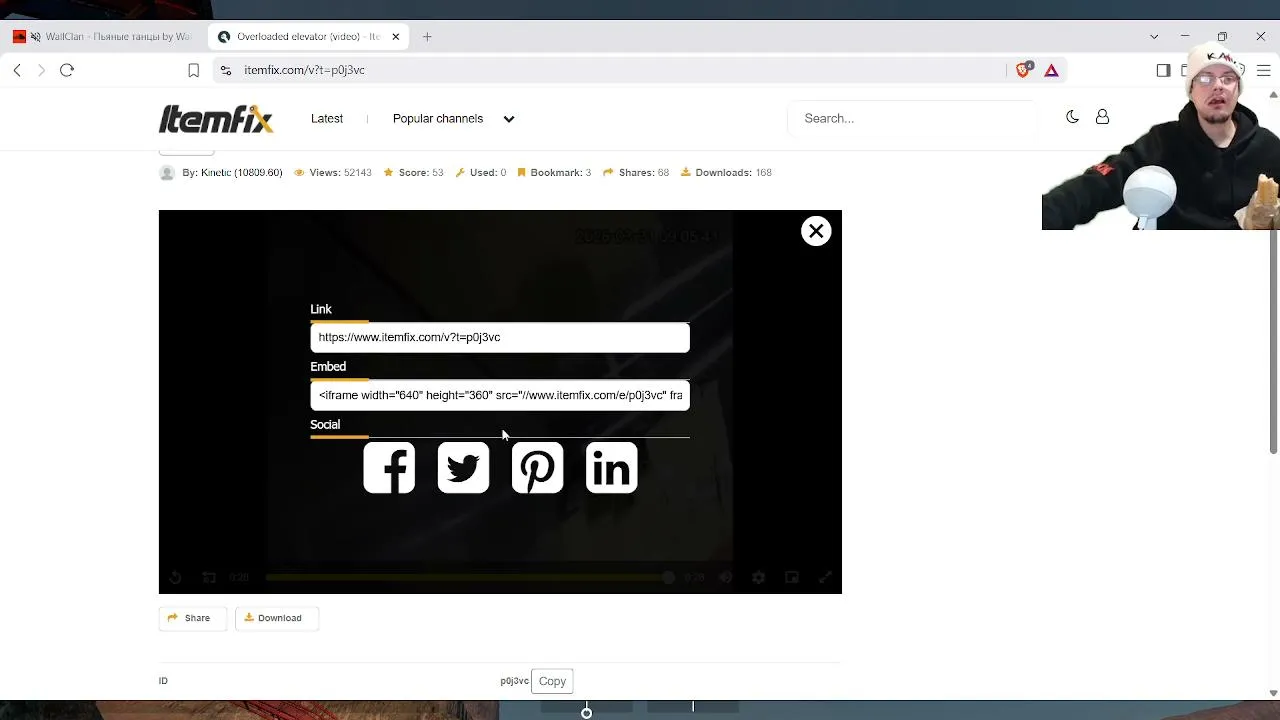Click the Share button below the video
This screenshot has height=720, width=1280.
(192, 618)
